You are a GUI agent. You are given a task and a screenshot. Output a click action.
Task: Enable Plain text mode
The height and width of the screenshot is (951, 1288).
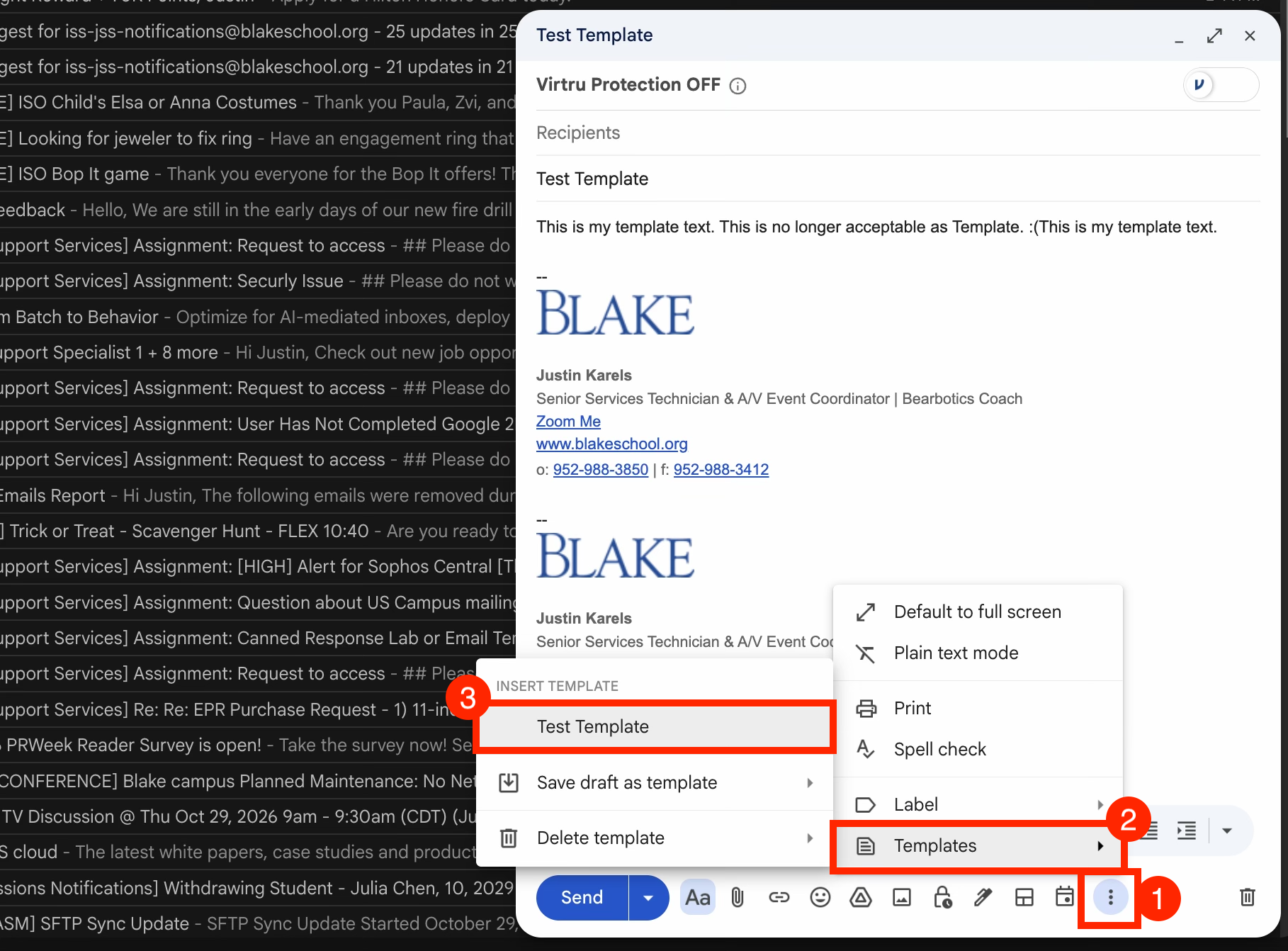pos(978,653)
